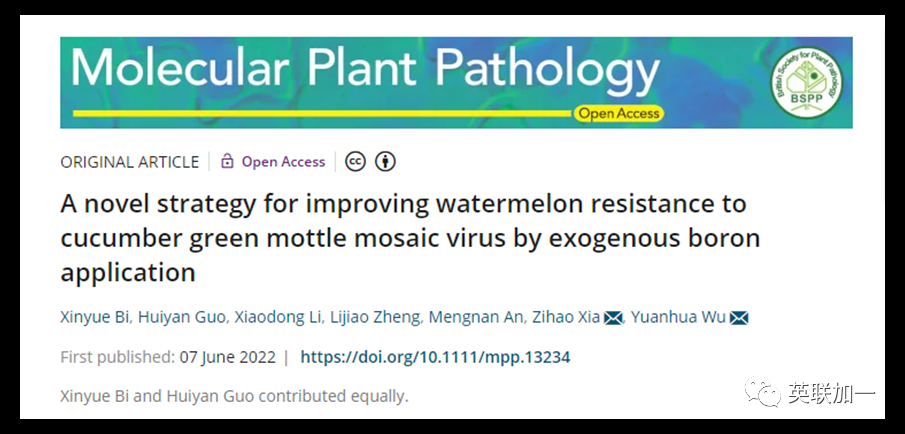Click the attribution person icon
The image size is (905, 434).
[x=386, y=161]
